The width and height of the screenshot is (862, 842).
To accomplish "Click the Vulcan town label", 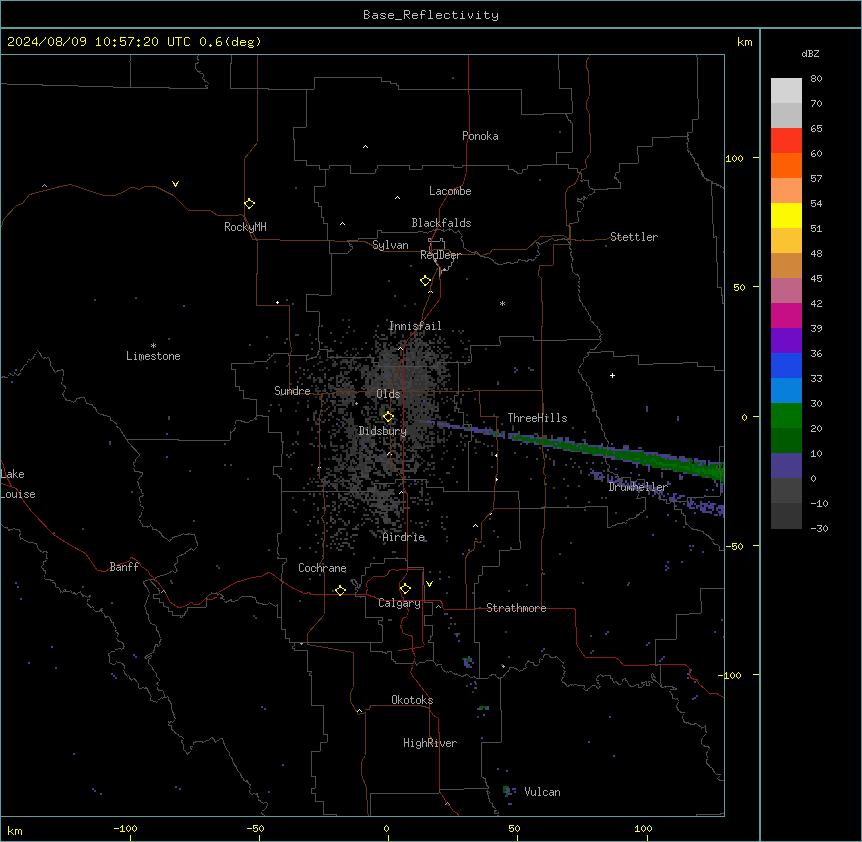I will [x=543, y=792].
